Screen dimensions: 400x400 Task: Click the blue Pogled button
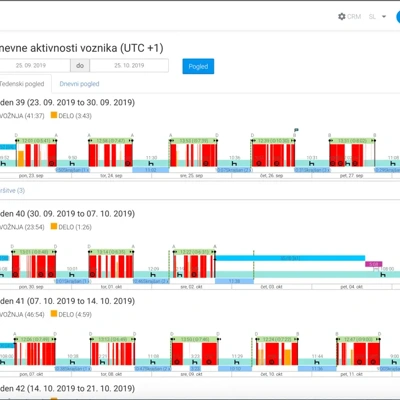tap(198, 66)
